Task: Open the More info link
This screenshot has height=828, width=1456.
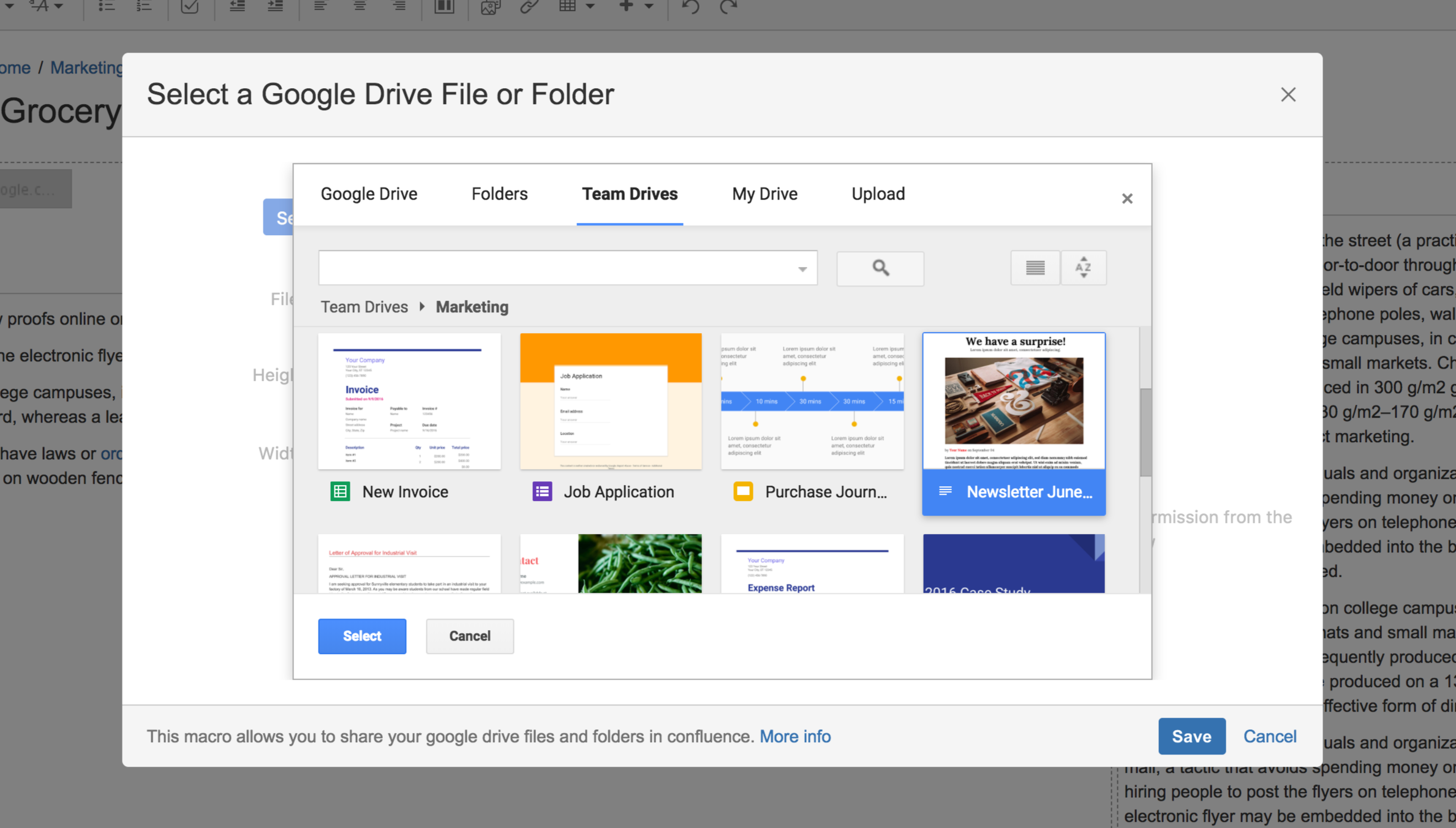Action: [x=795, y=736]
